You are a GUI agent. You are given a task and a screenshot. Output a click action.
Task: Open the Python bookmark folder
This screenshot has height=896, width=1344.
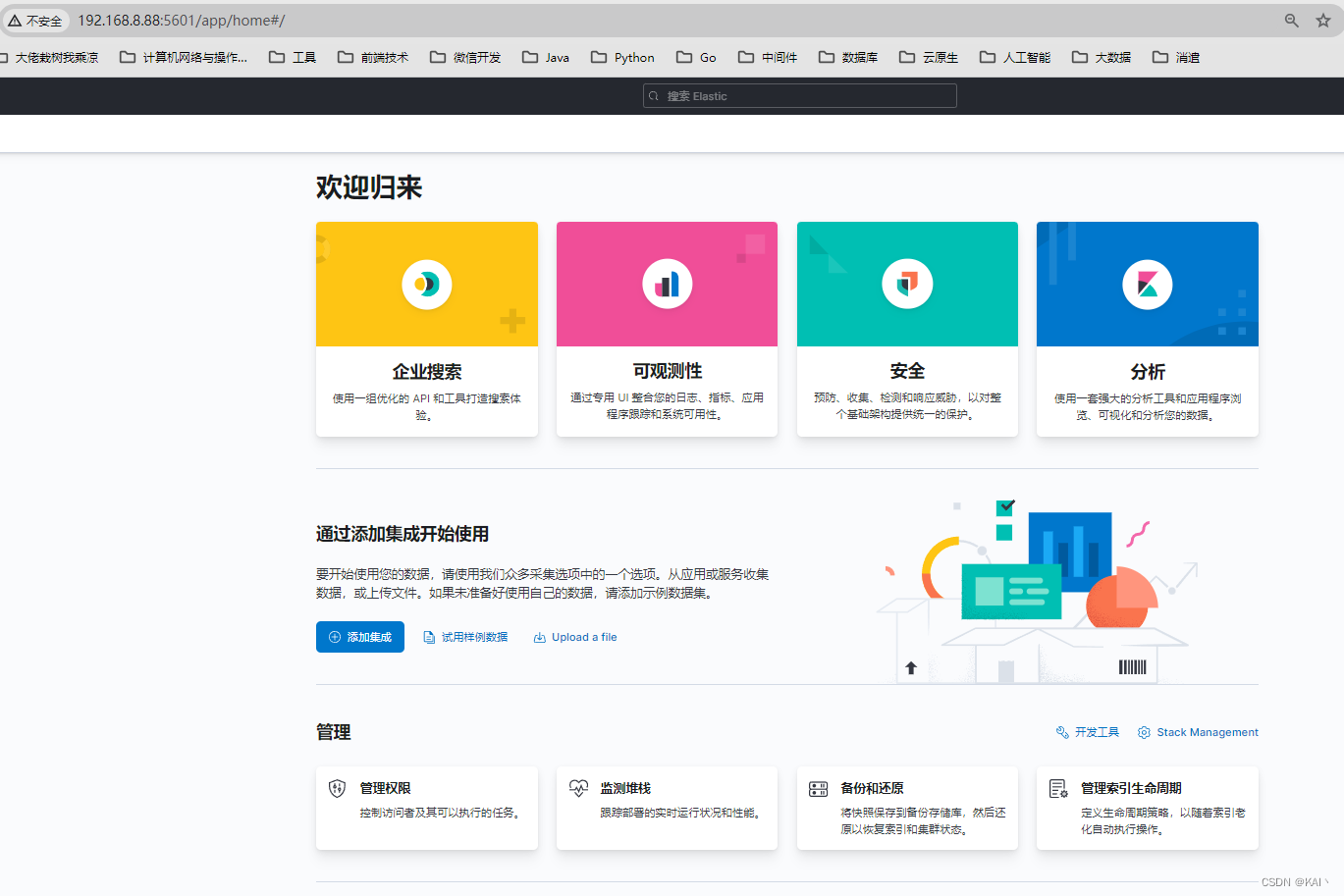(x=622, y=57)
